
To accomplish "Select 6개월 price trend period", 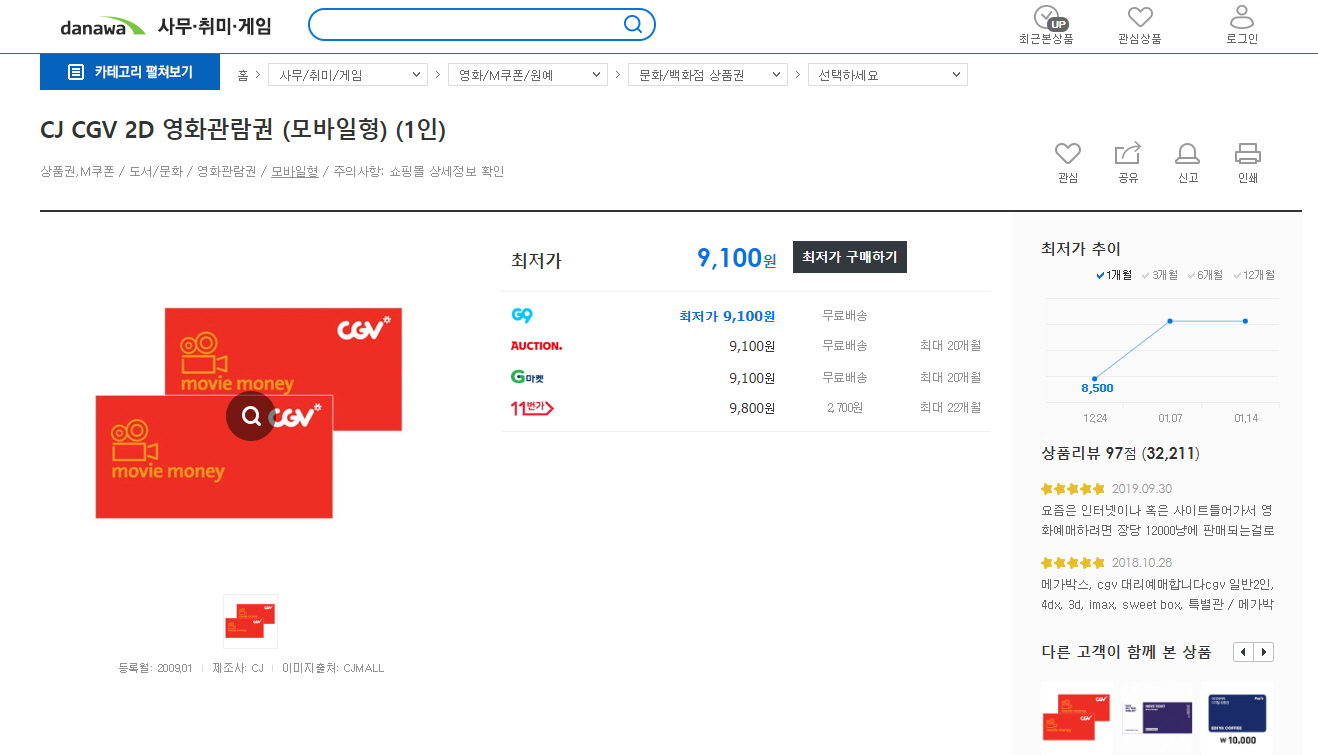I will click(1205, 275).
